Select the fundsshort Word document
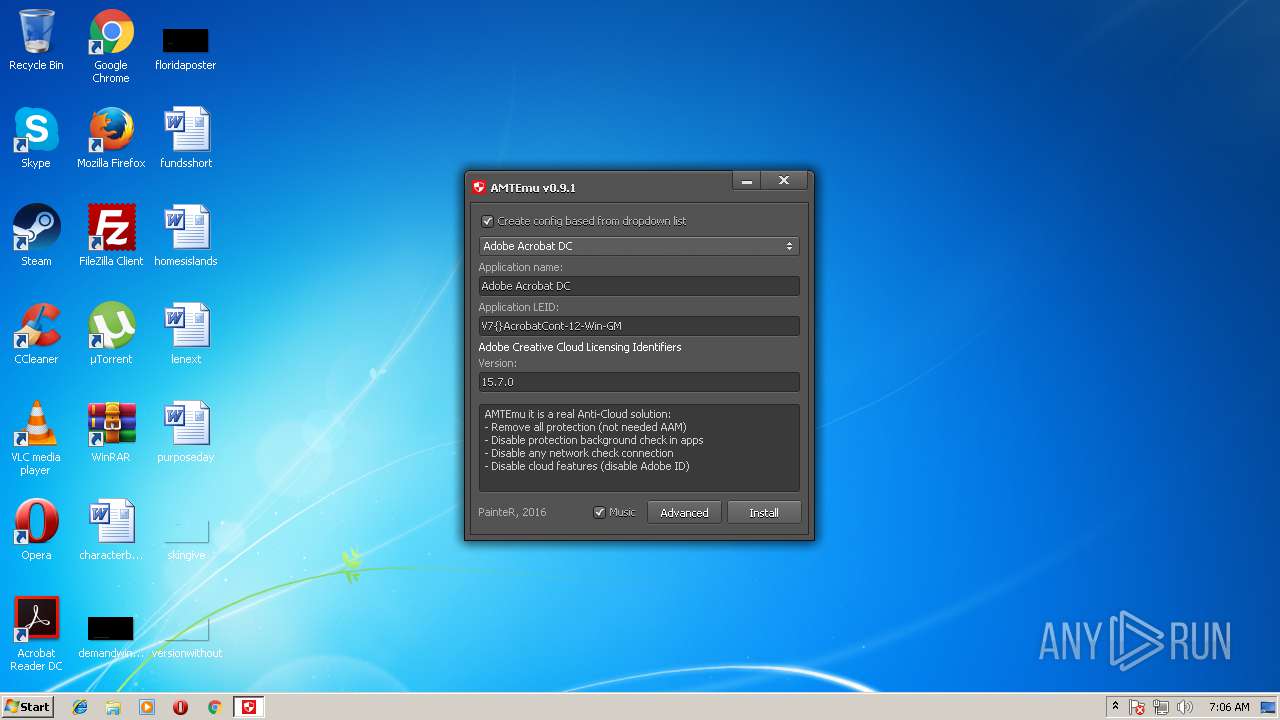1280x720 pixels. point(186,138)
